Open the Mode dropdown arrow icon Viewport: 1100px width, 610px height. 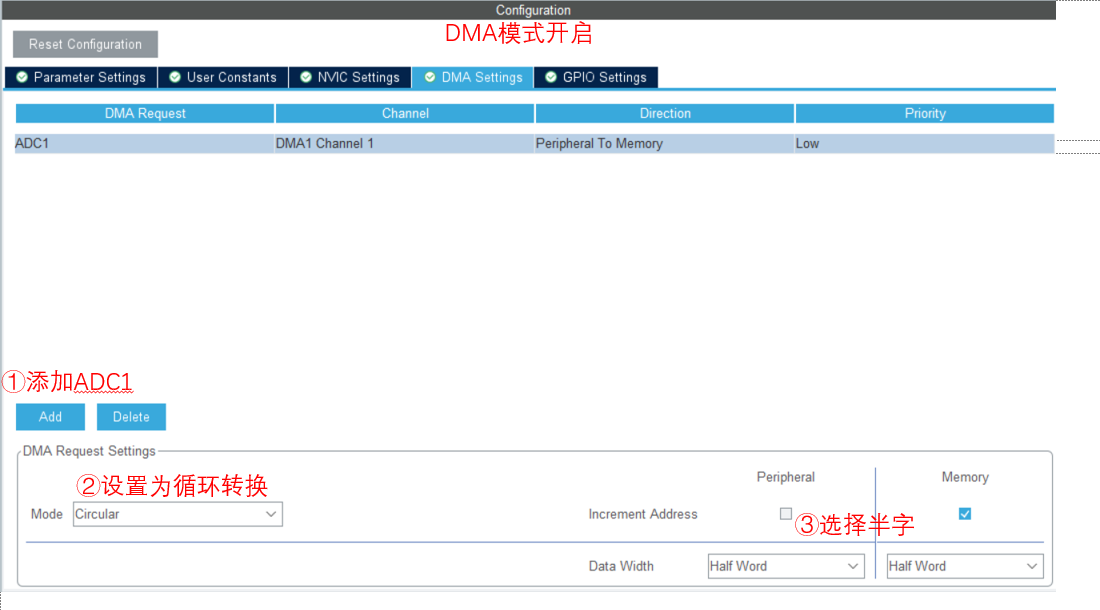point(272,513)
